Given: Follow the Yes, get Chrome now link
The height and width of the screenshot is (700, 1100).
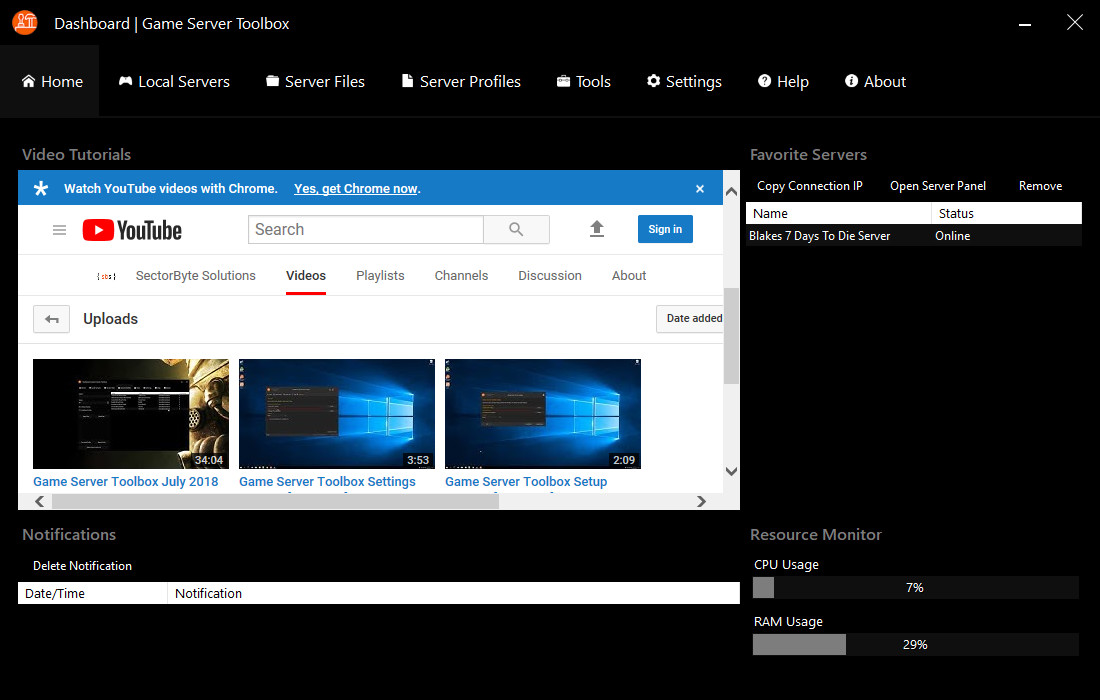Looking at the screenshot, I should tap(353, 188).
